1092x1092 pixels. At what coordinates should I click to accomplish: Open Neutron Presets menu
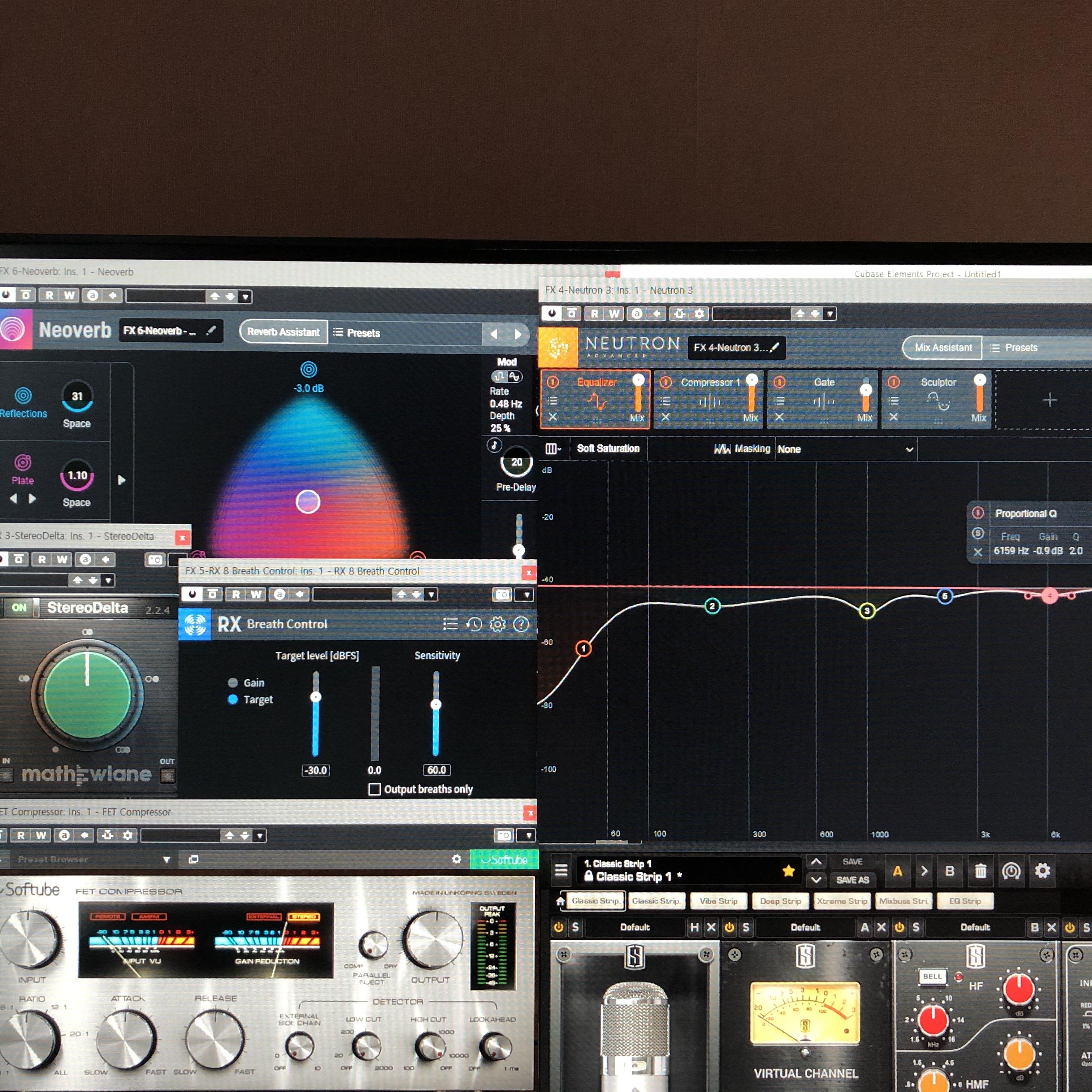tap(1014, 348)
